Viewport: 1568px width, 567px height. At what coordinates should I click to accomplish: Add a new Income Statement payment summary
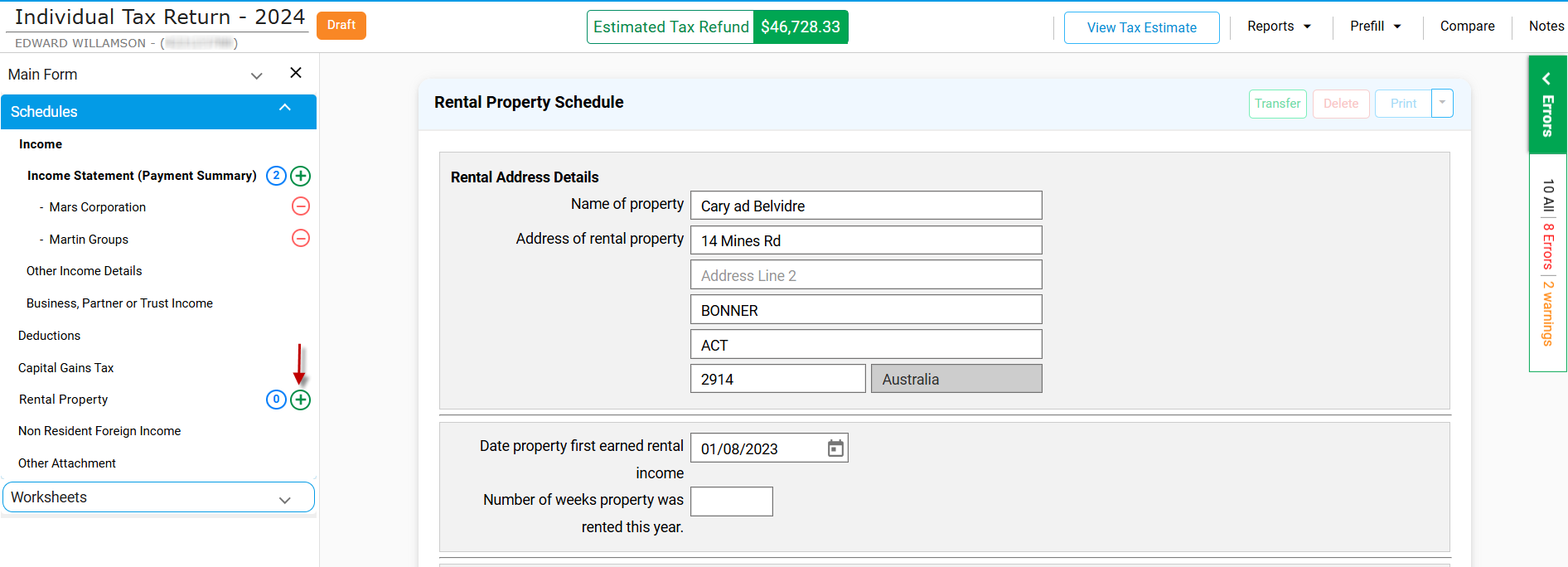(301, 176)
